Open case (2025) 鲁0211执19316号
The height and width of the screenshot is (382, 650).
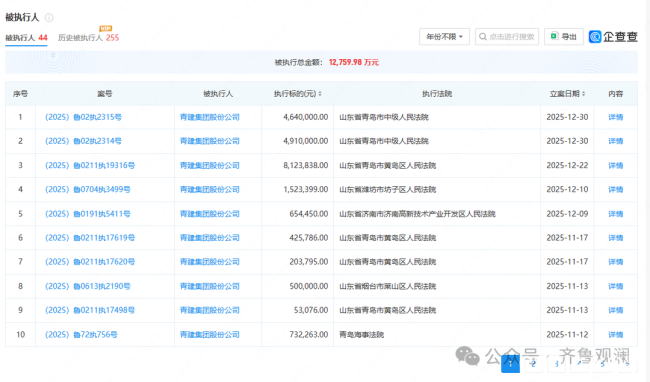point(90,165)
